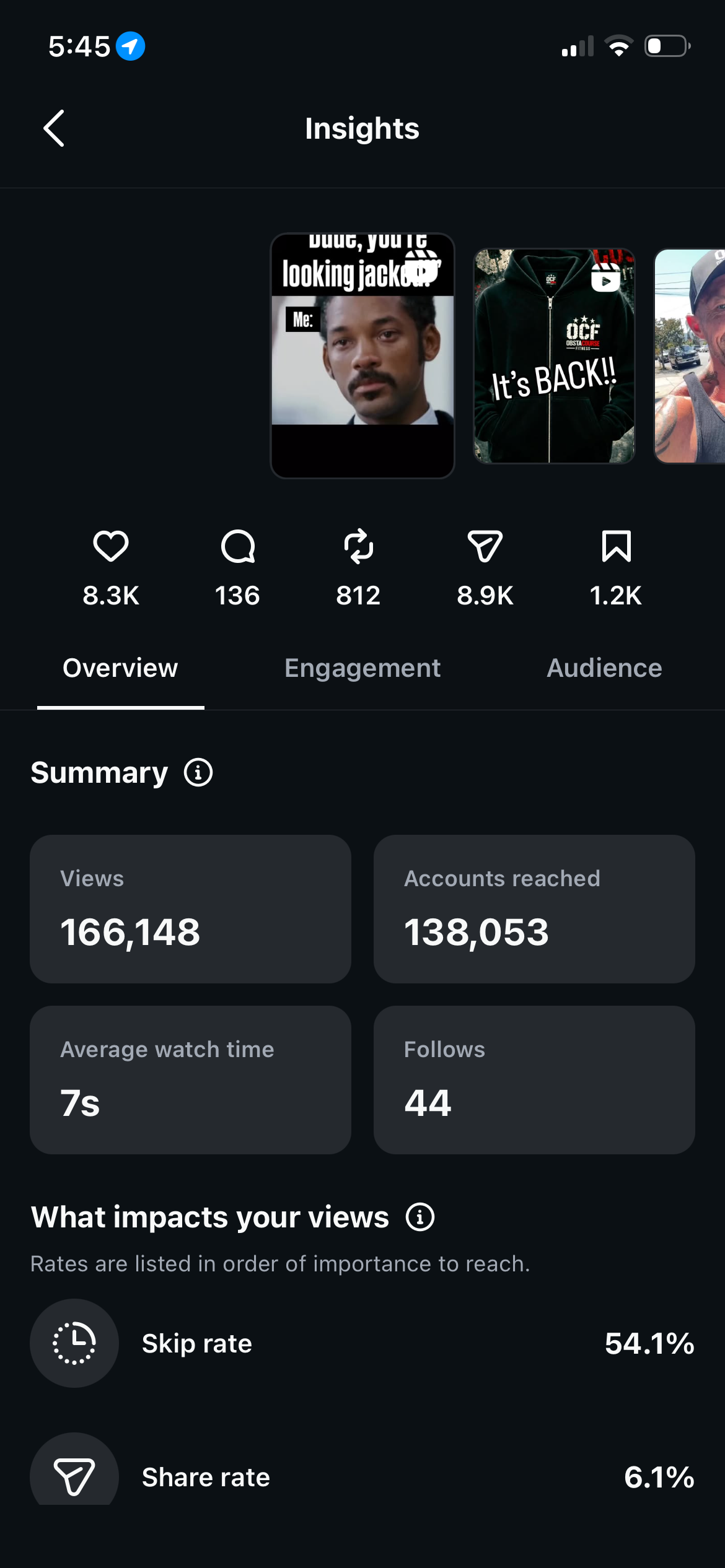Tap the comments bubble icon

point(238,546)
